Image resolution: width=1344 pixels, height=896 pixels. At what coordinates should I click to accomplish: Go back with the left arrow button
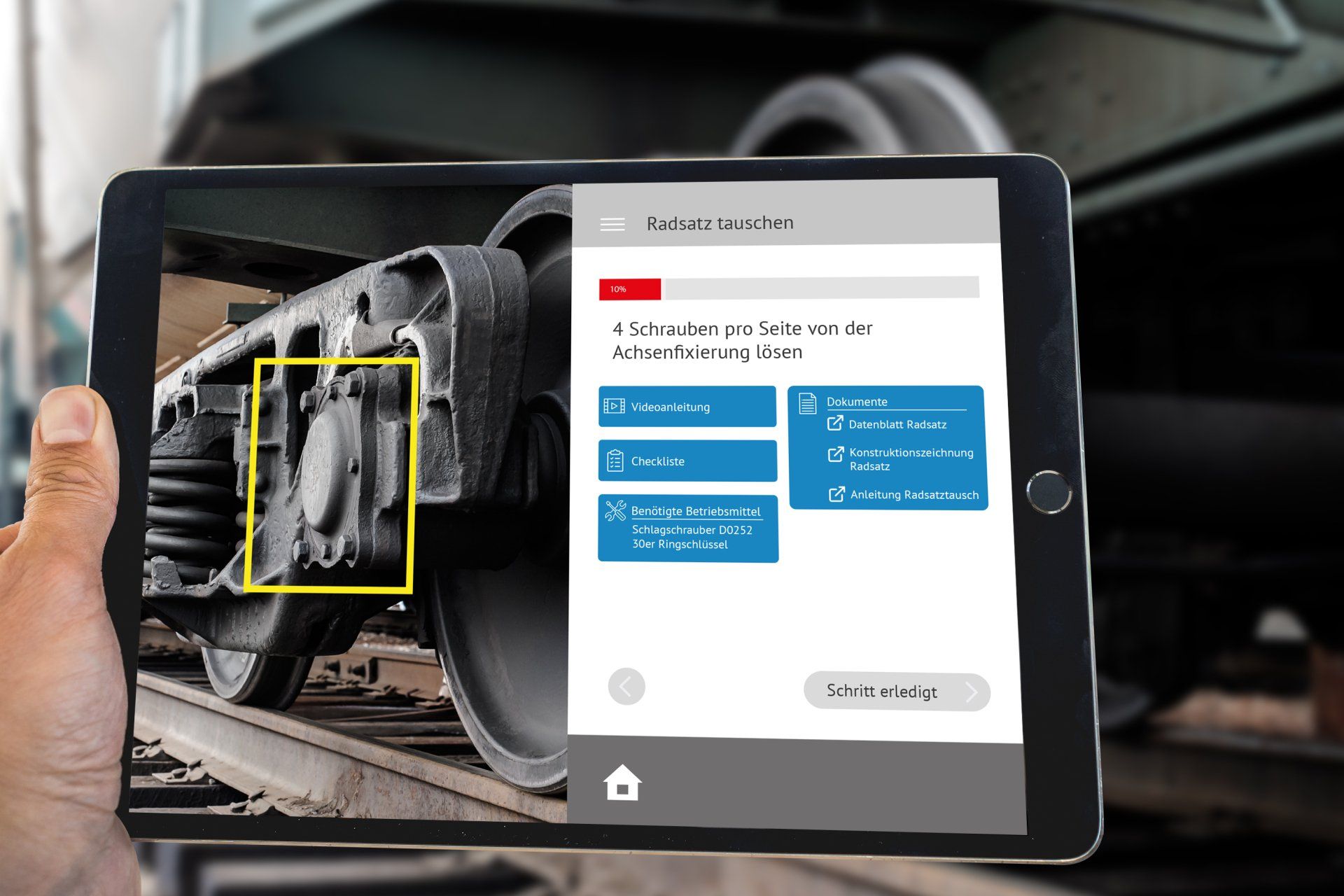pyautogui.click(x=626, y=687)
